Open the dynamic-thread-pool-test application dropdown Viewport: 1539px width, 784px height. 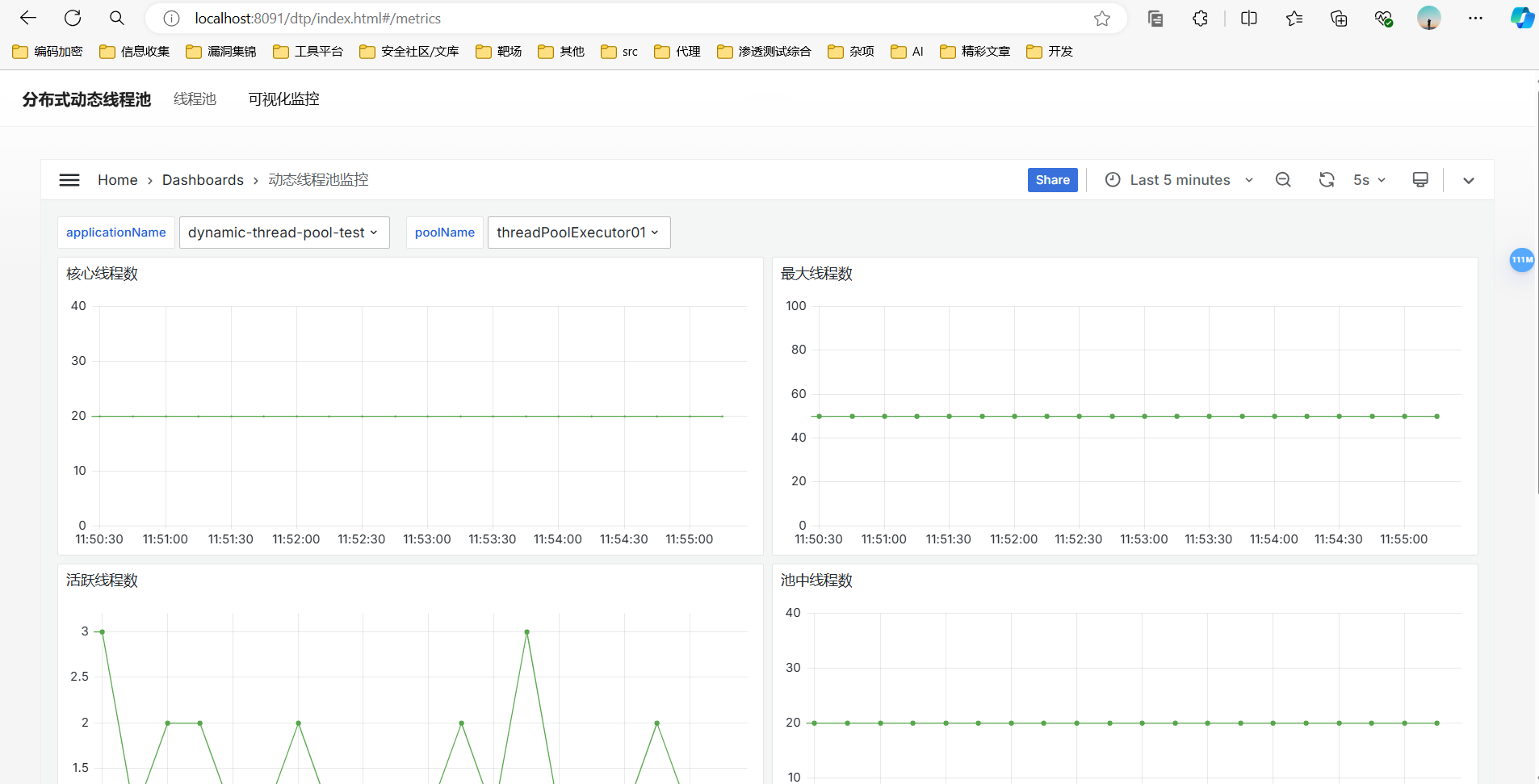(284, 233)
